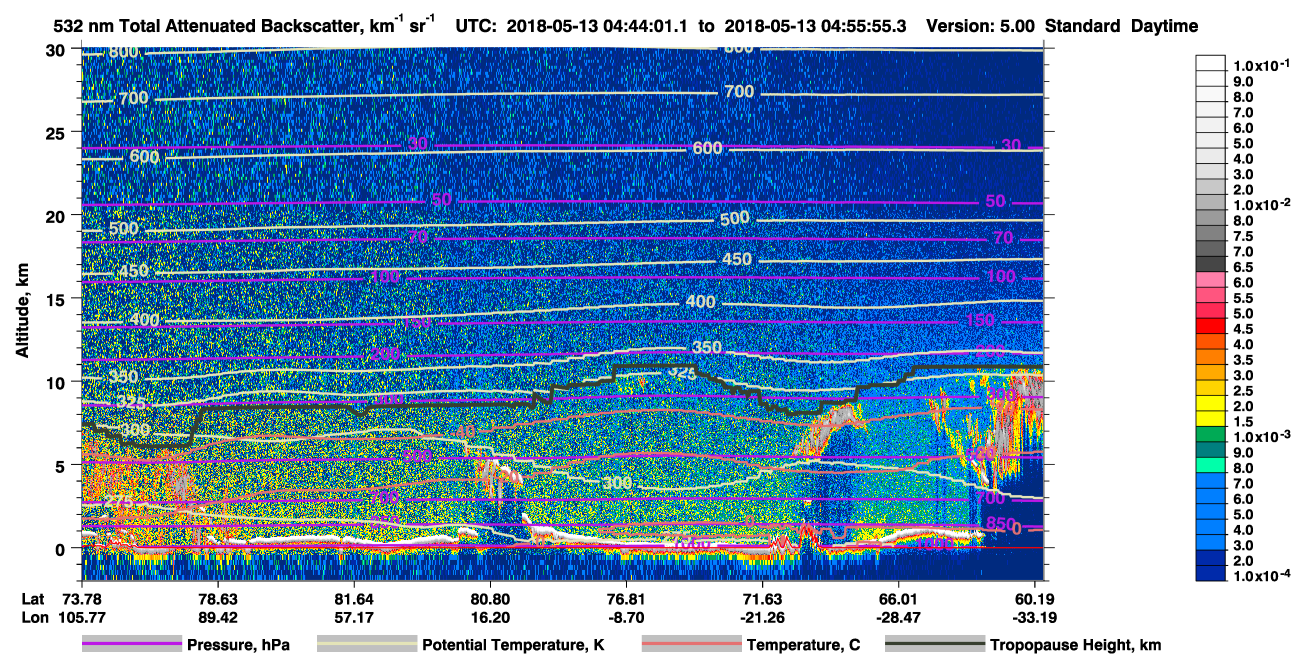Click the near-black colorbar swatch below 6.5
1300x667 pixels.
[1210, 264]
